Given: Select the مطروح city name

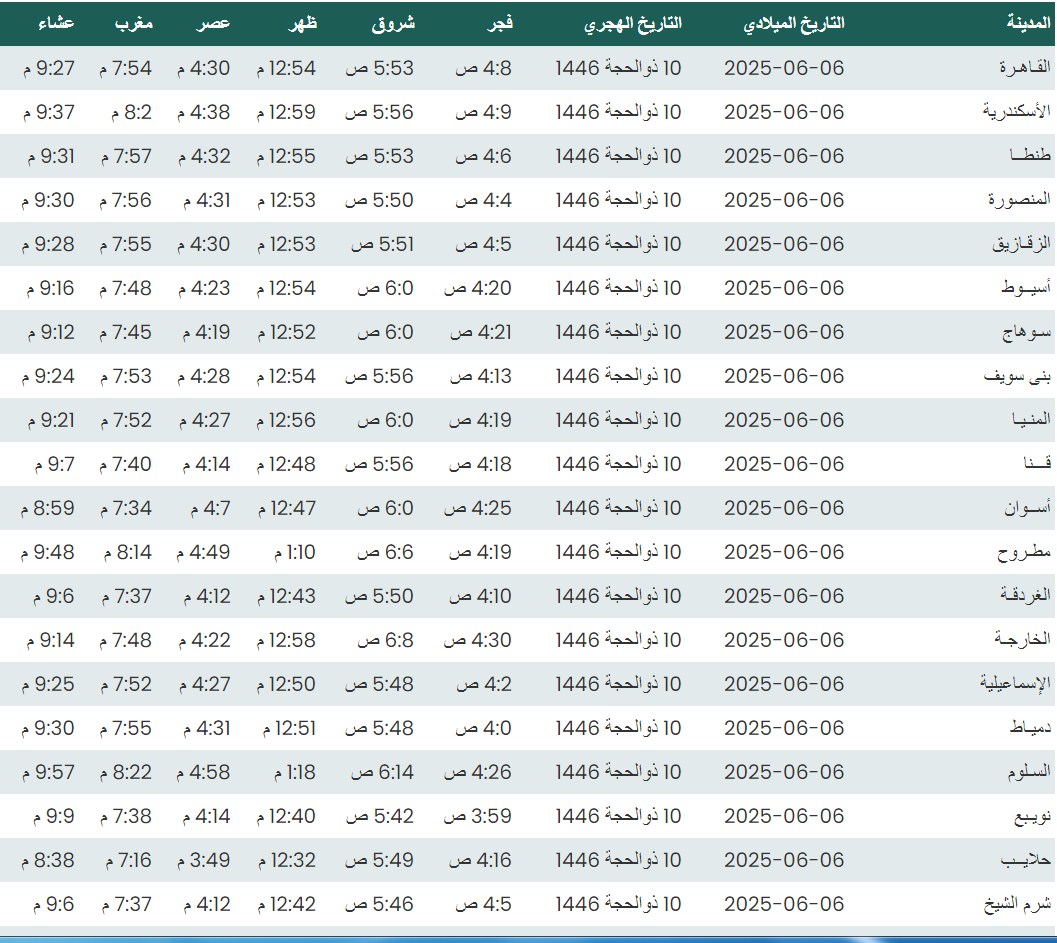Looking at the screenshot, I should [1024, 552].
